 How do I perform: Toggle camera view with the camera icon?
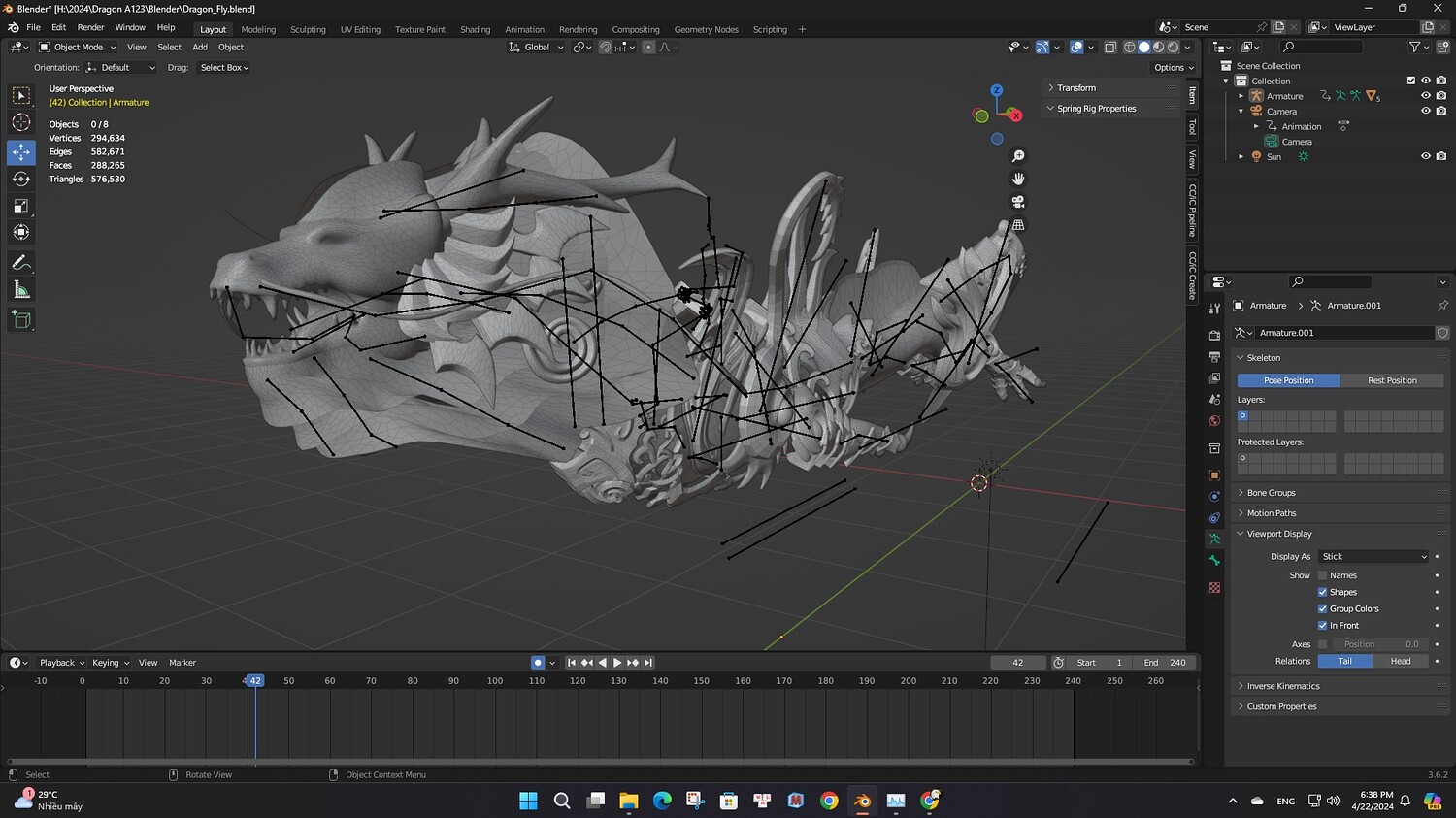1017,202
